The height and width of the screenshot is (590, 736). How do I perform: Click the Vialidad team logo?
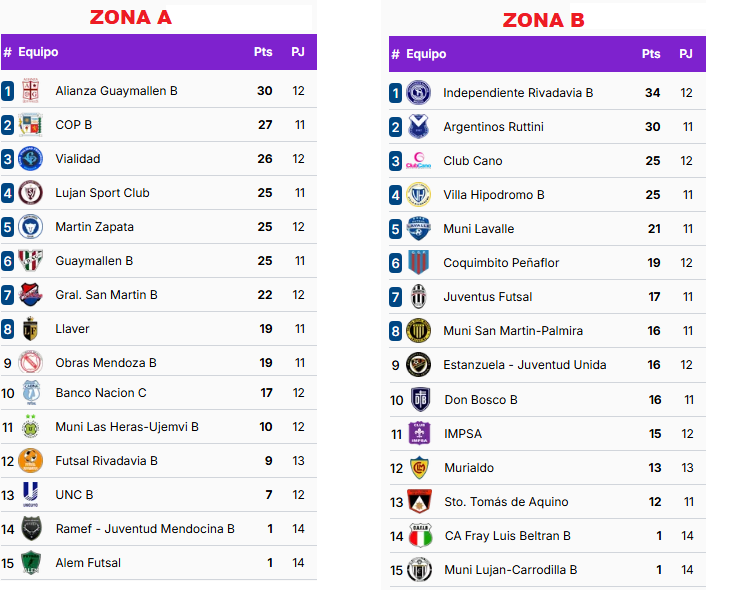pos(31,159)
